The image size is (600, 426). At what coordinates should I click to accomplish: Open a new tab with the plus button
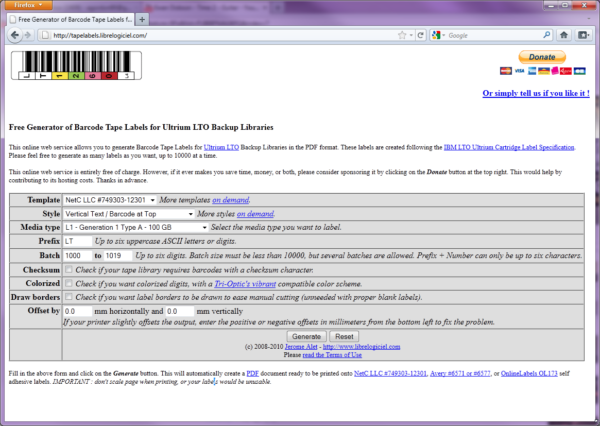click(142, 19)
